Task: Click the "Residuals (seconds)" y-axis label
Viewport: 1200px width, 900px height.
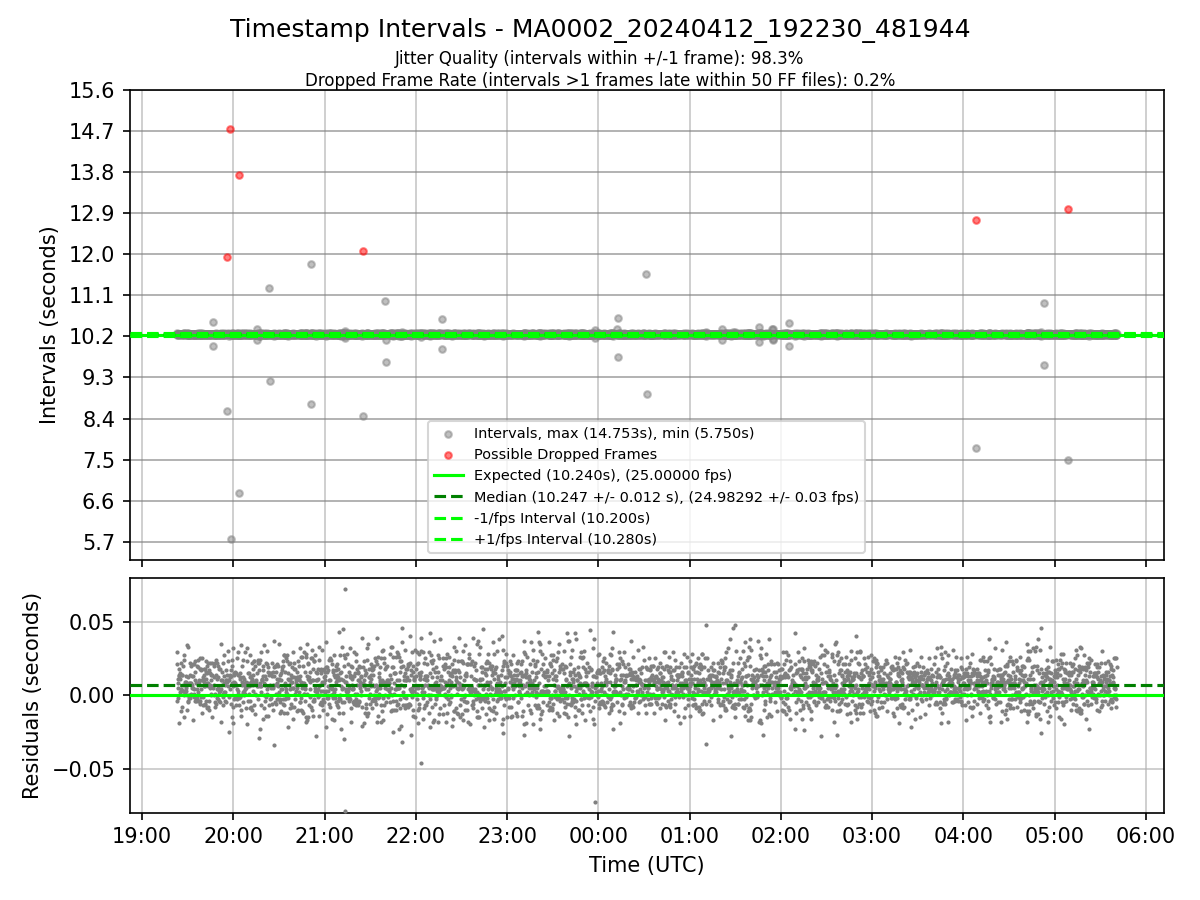Action: [31, 696]
